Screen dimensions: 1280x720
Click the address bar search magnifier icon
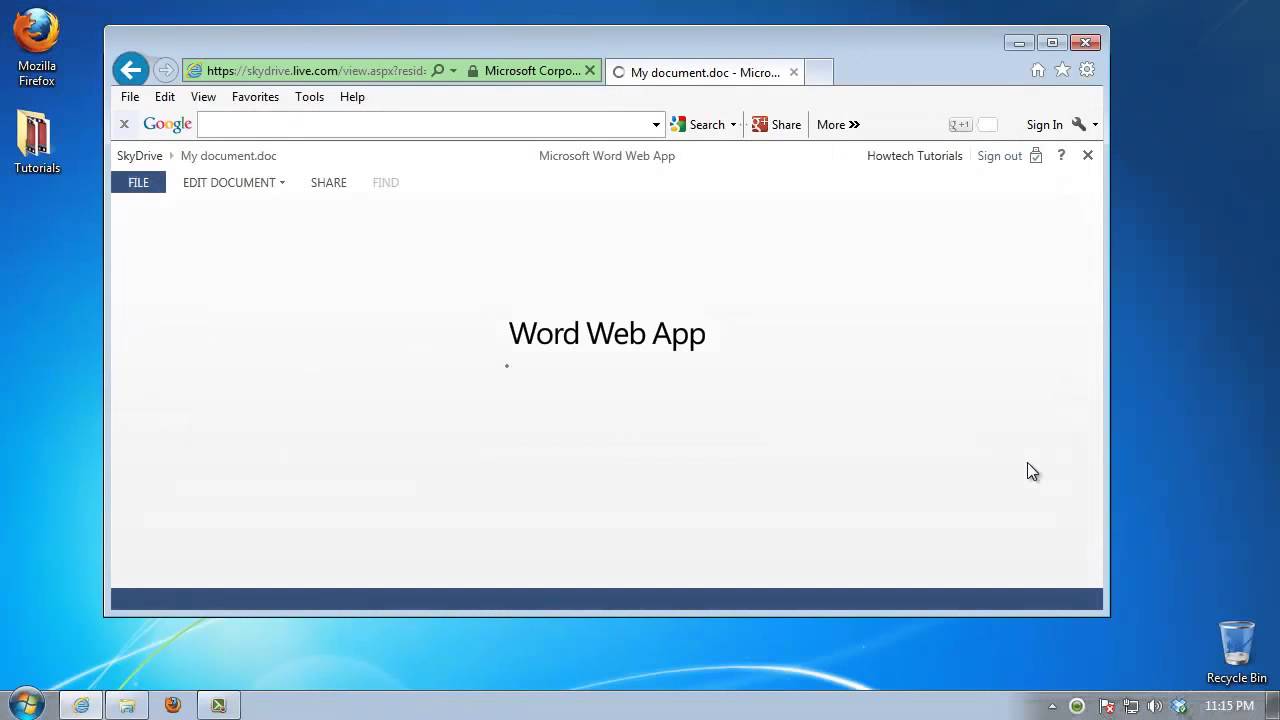[x=438, y=71]
